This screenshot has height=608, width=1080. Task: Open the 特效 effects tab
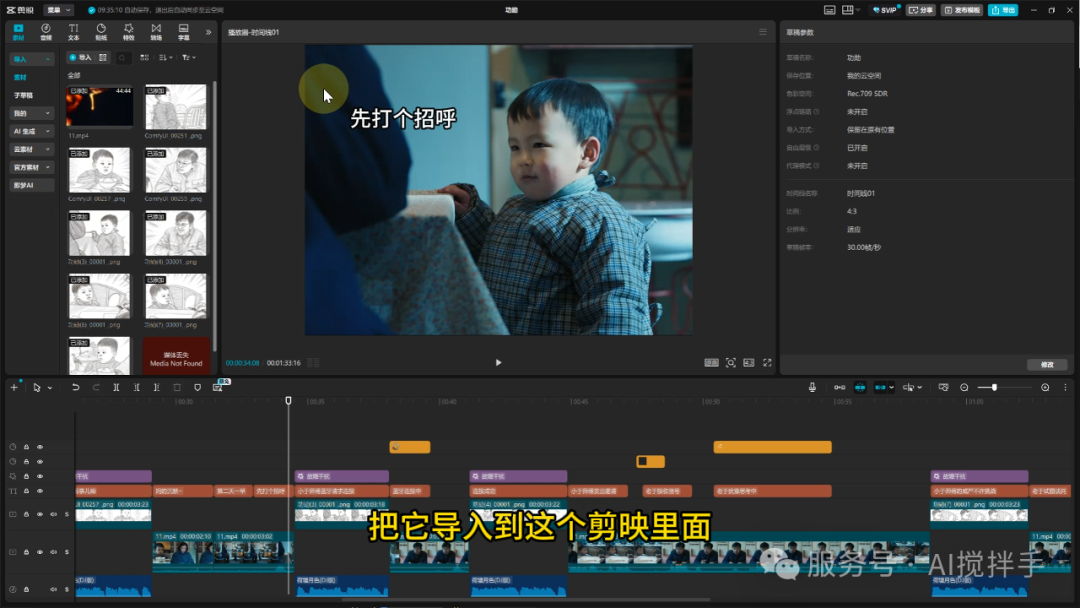click(128, 32)
